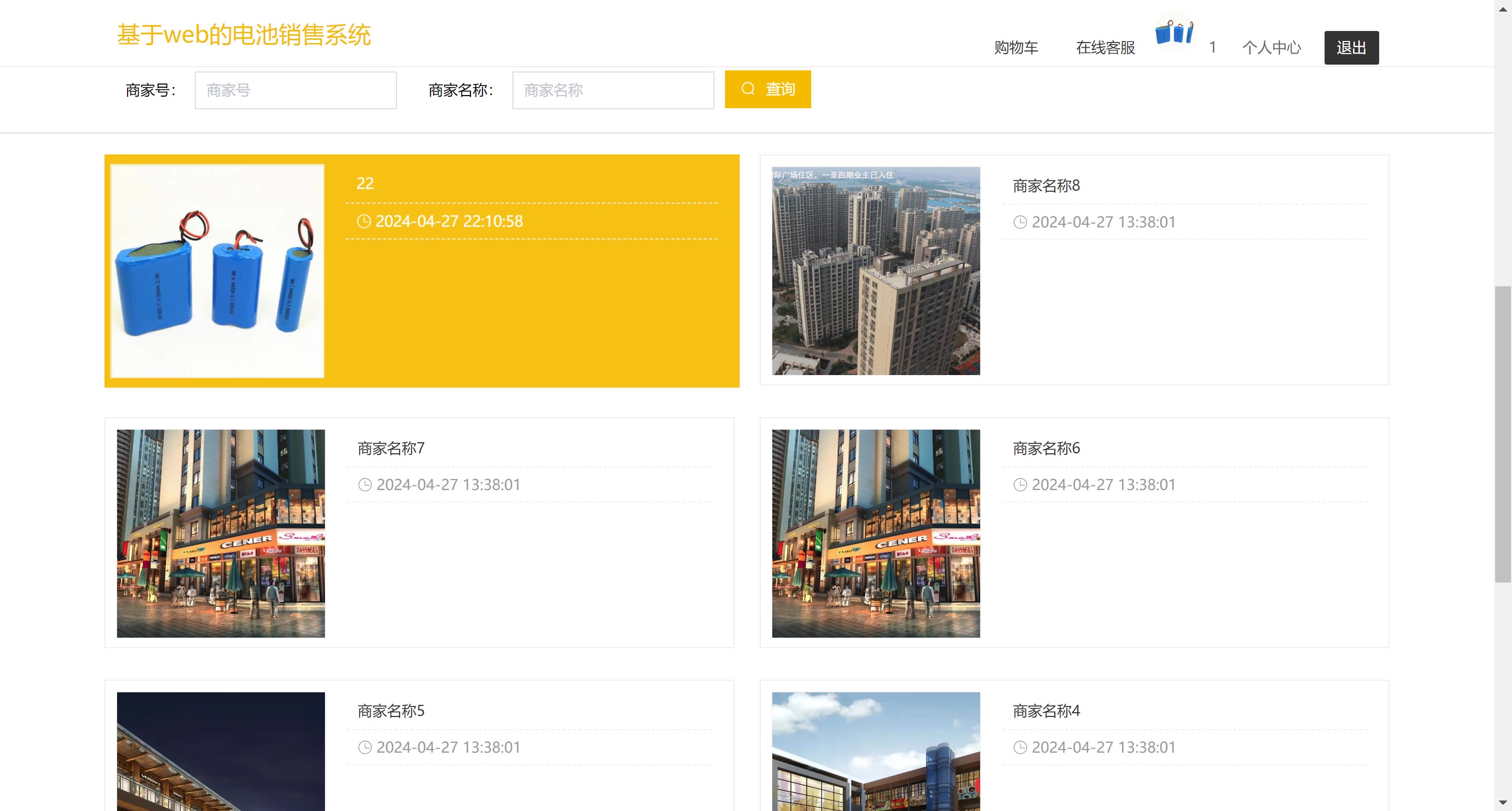1512x811 pixels.
Task: Open merchant 商家名称7
Action: pyautogui.click(x=391, y=448)
